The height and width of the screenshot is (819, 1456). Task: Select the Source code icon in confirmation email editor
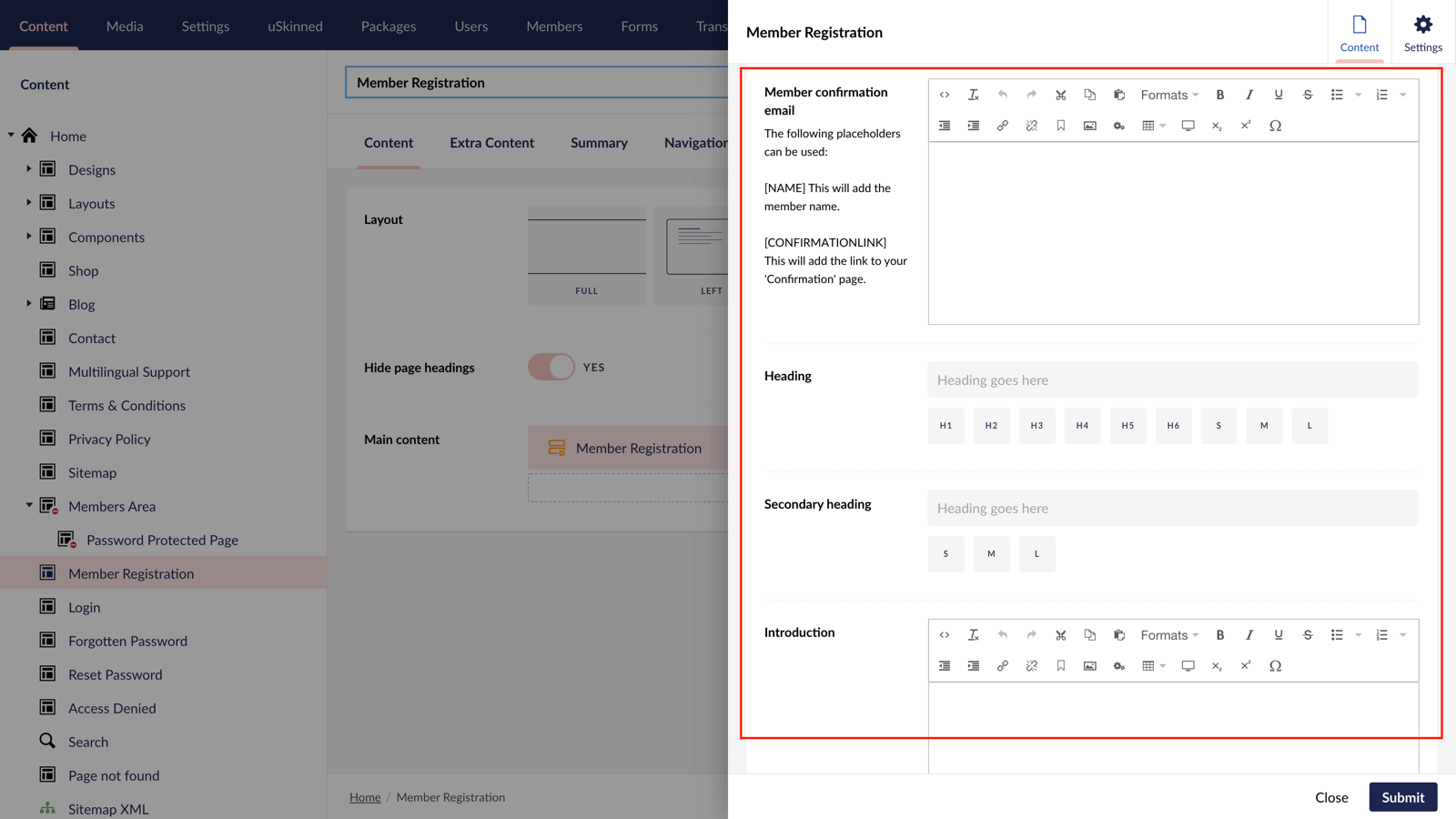[945, 94]
